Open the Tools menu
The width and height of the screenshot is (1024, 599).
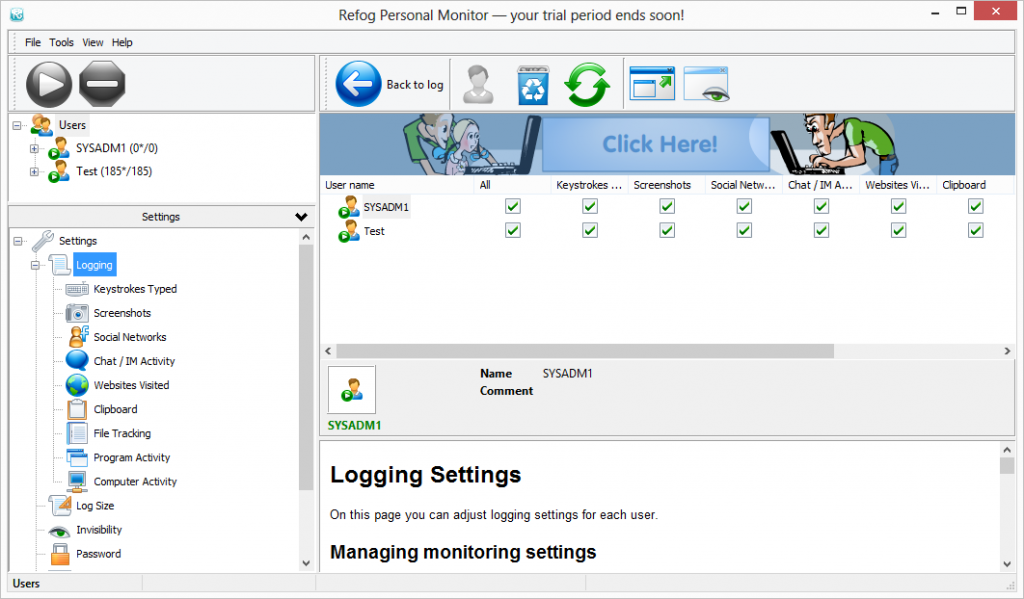click(62, 43)
